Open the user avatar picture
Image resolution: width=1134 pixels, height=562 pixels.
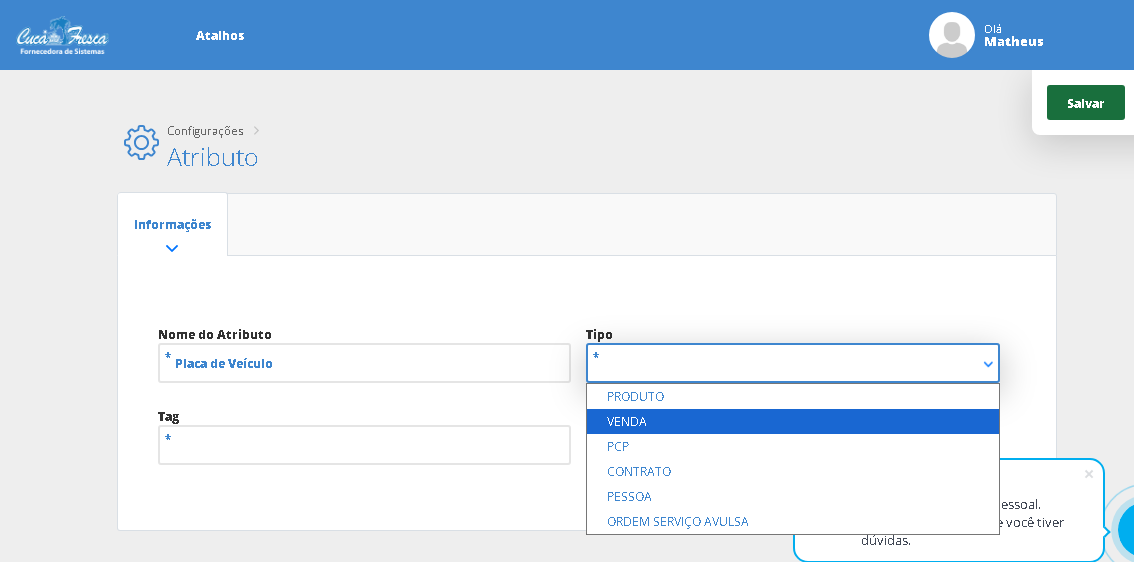[951, 35]
